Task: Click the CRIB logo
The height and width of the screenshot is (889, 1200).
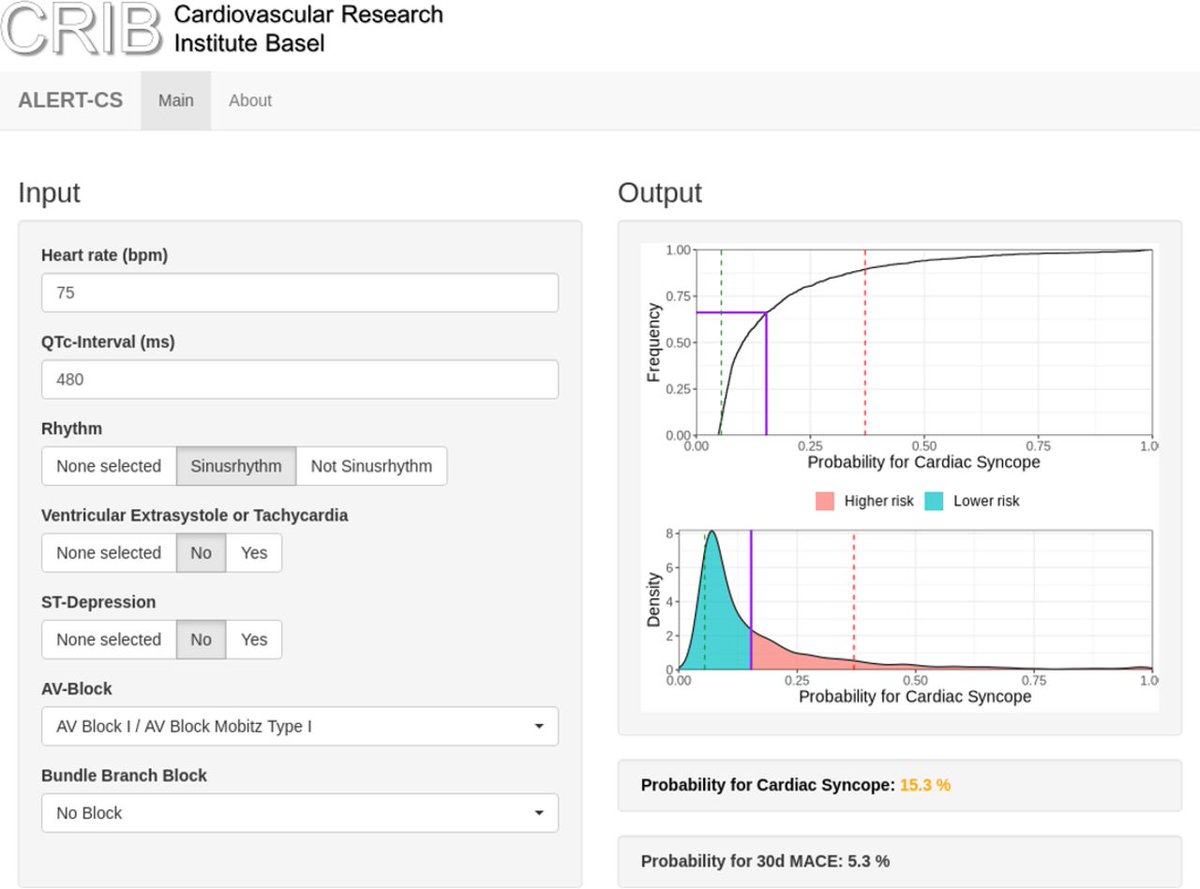Action: (80, 28)
